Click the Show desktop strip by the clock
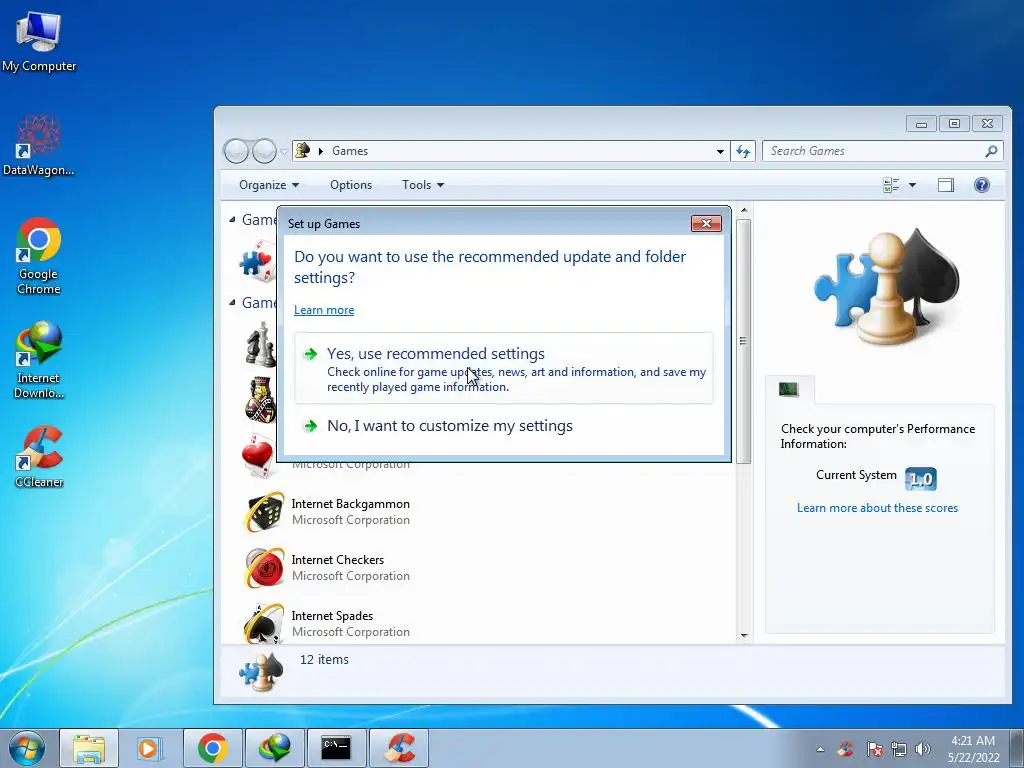This screenshot has height=768, width=1024. tap(1017, 748)
